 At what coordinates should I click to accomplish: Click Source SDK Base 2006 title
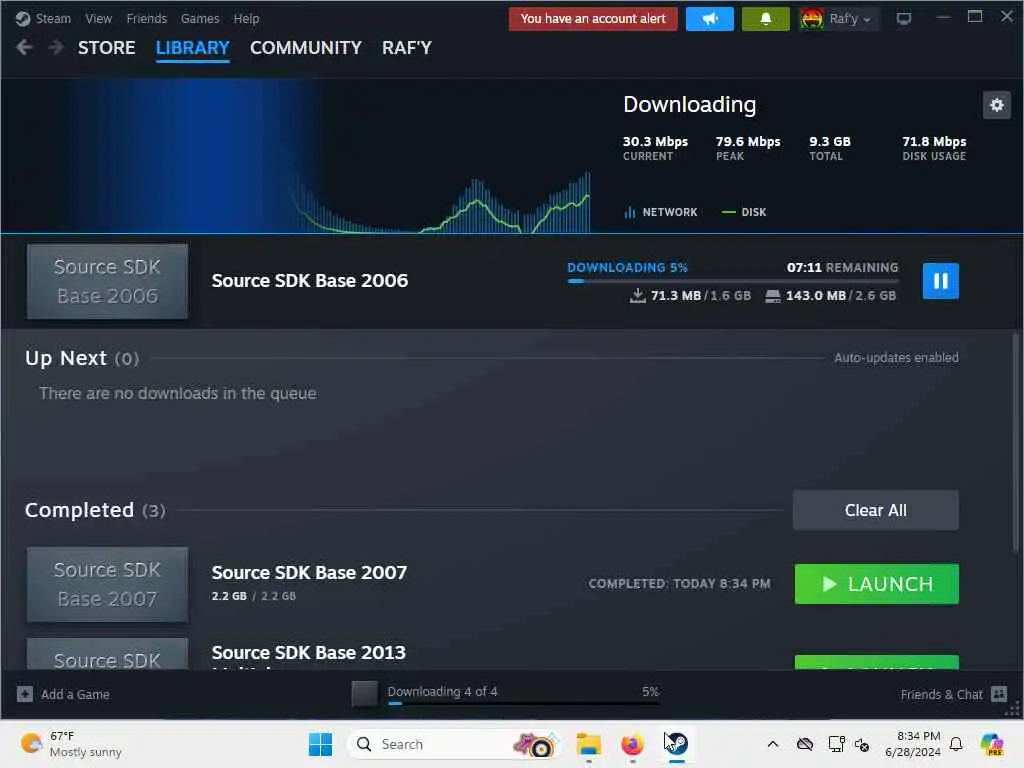[310, 281]
